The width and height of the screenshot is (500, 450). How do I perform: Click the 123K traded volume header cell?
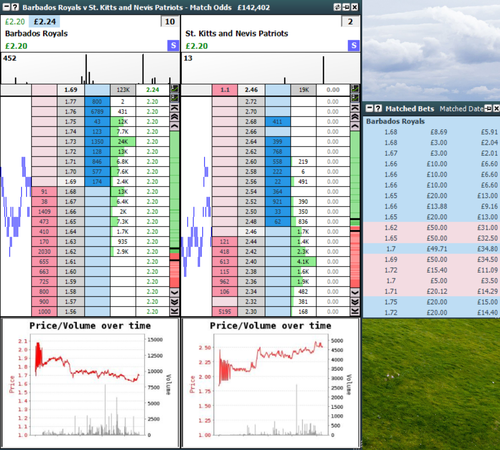pos(123,90)
